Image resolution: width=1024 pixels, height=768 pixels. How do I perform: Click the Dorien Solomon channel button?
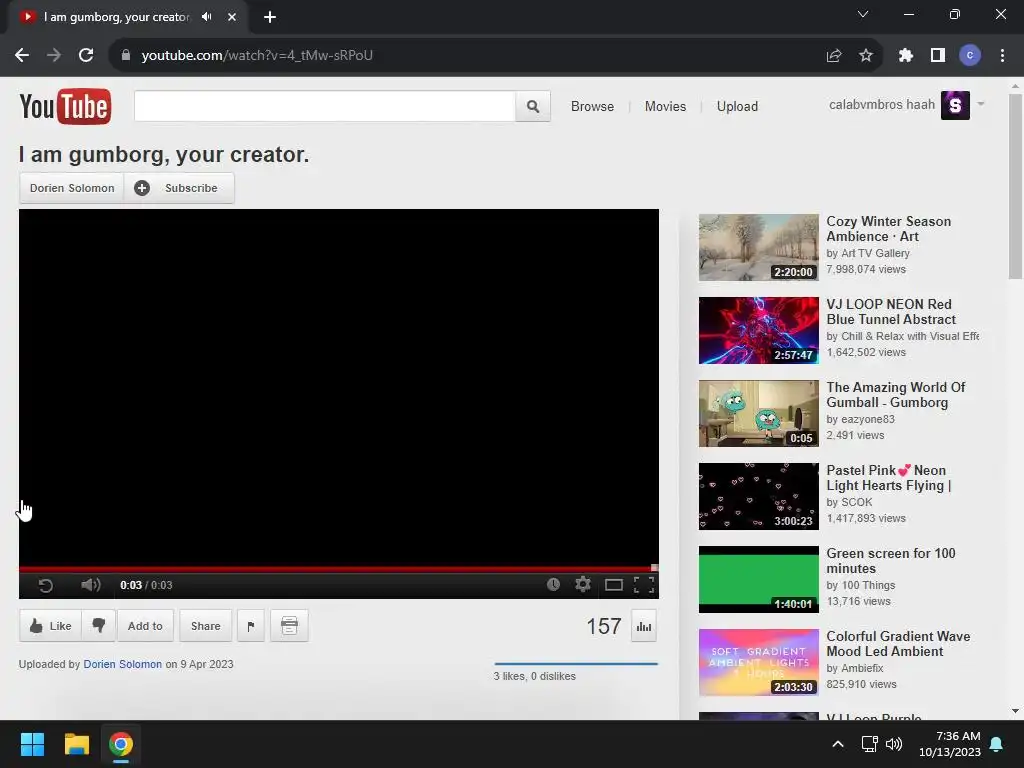[x=72, y=188]
